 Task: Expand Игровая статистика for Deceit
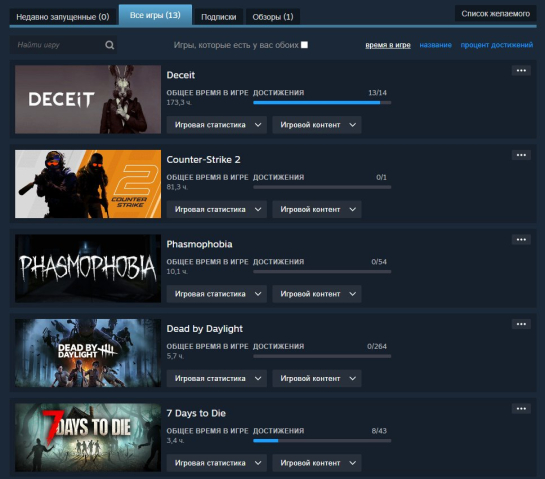tap(217, 125)
